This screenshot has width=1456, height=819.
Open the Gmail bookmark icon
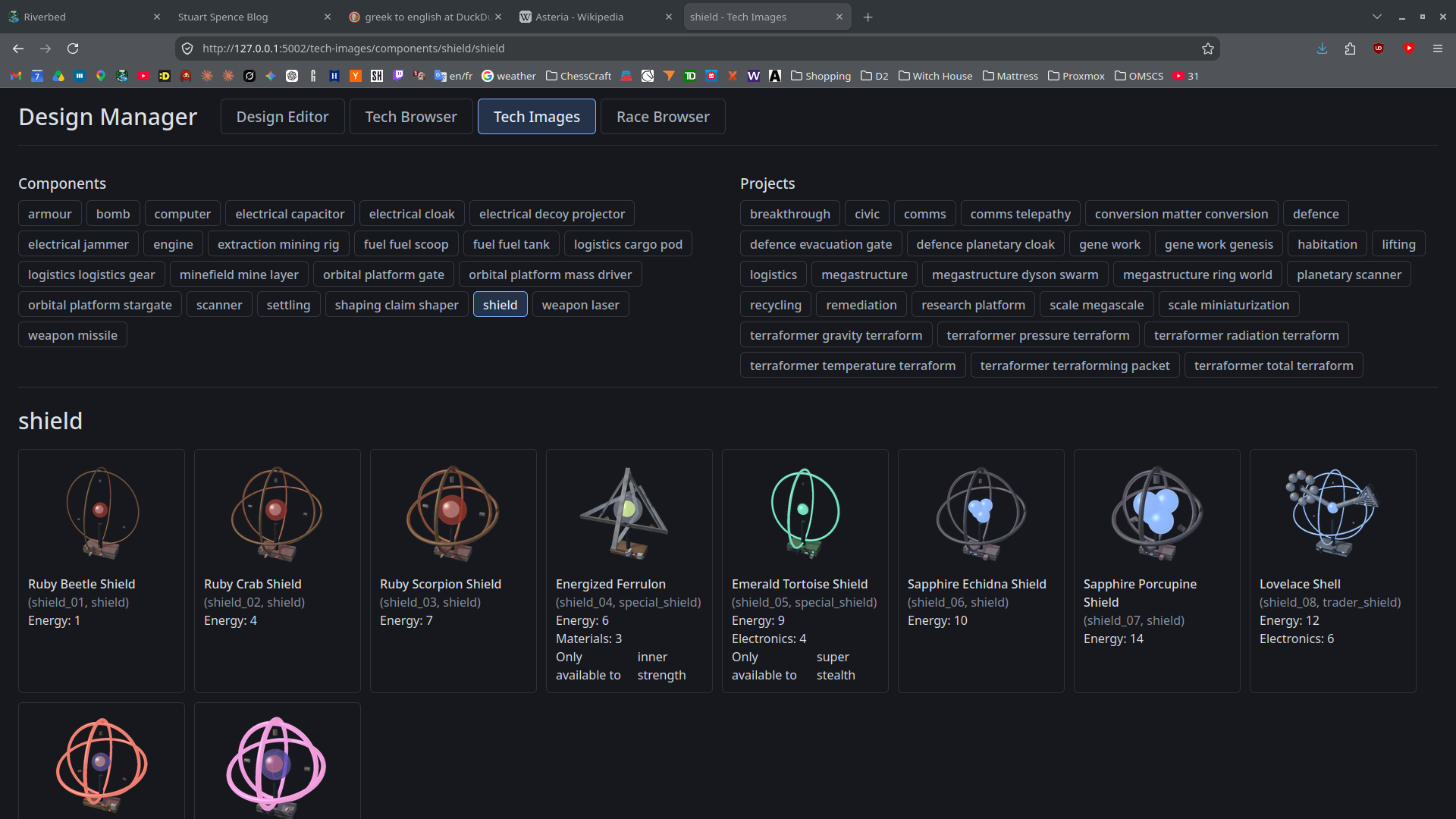(x=16, y=76)
